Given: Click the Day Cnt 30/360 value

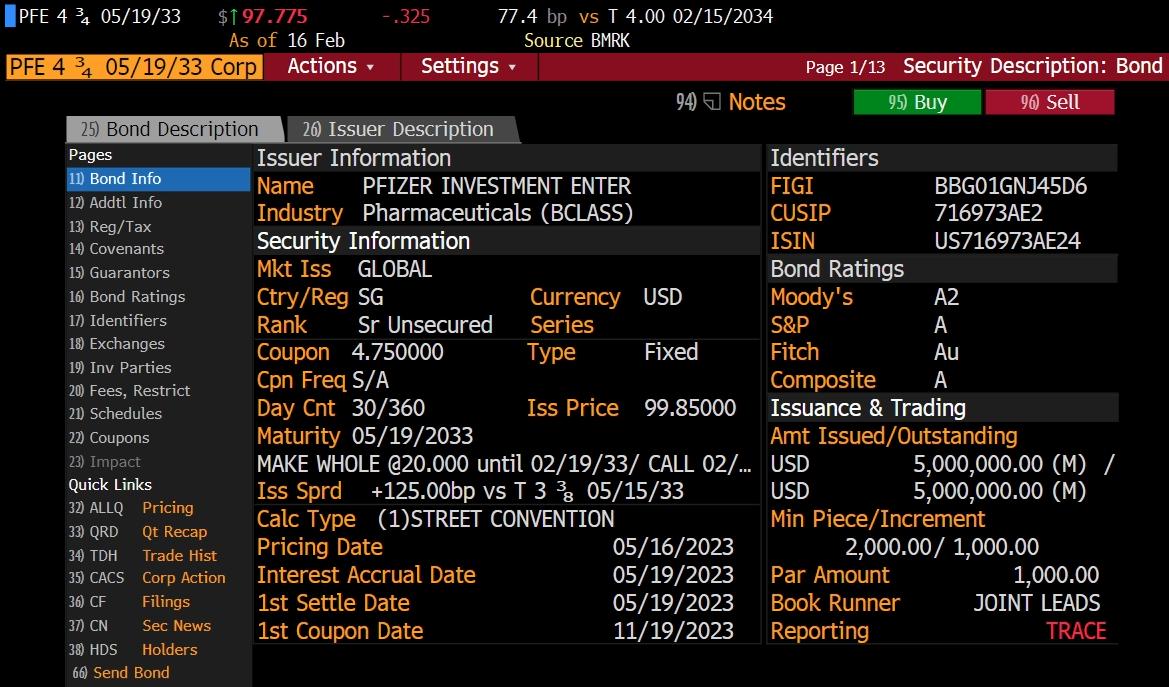Looking at the screenshot, I should coord(388,408).
